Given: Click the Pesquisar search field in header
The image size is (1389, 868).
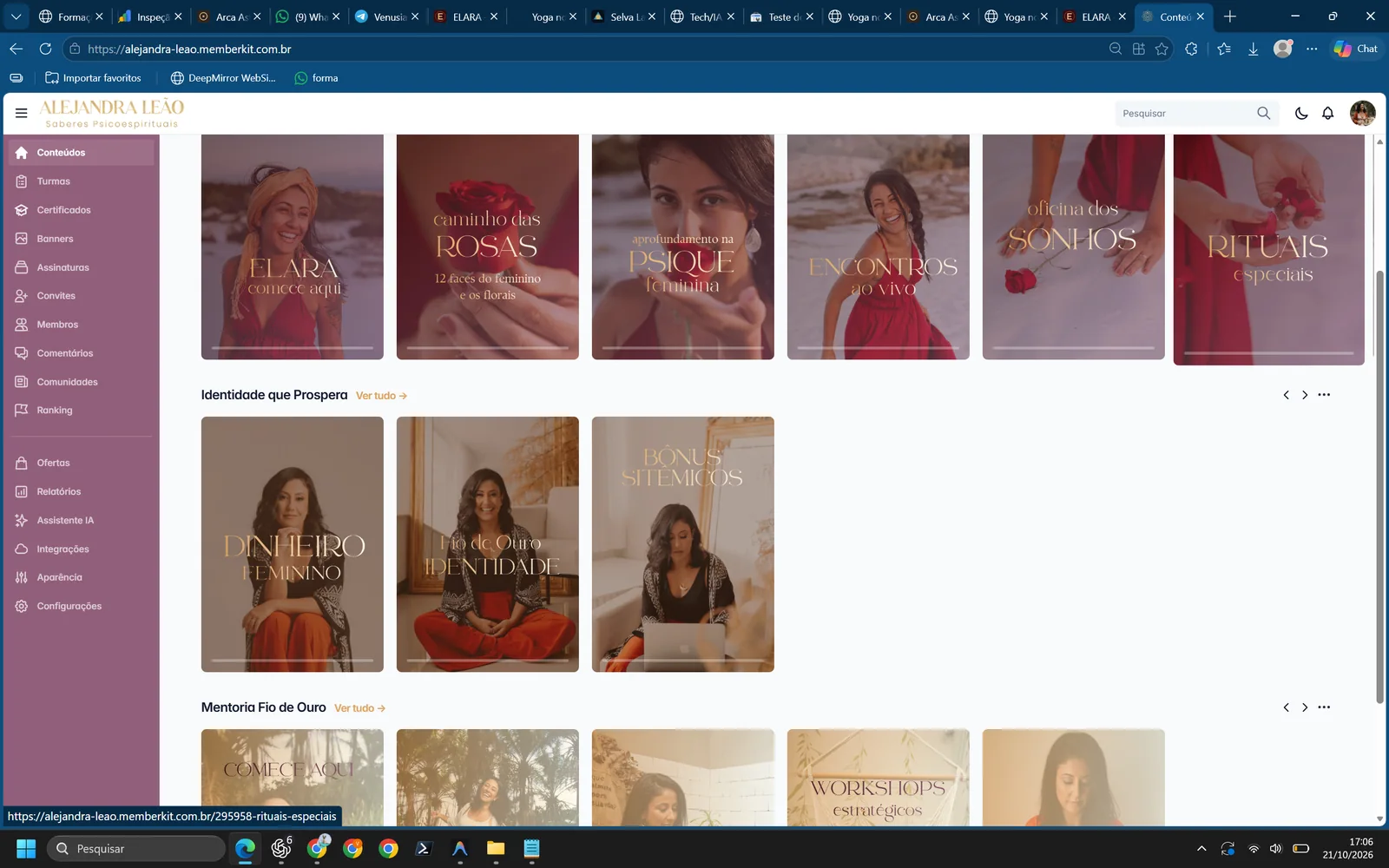Looking at the screenshot, I should pyautogui.click(x=1185, y=113).
